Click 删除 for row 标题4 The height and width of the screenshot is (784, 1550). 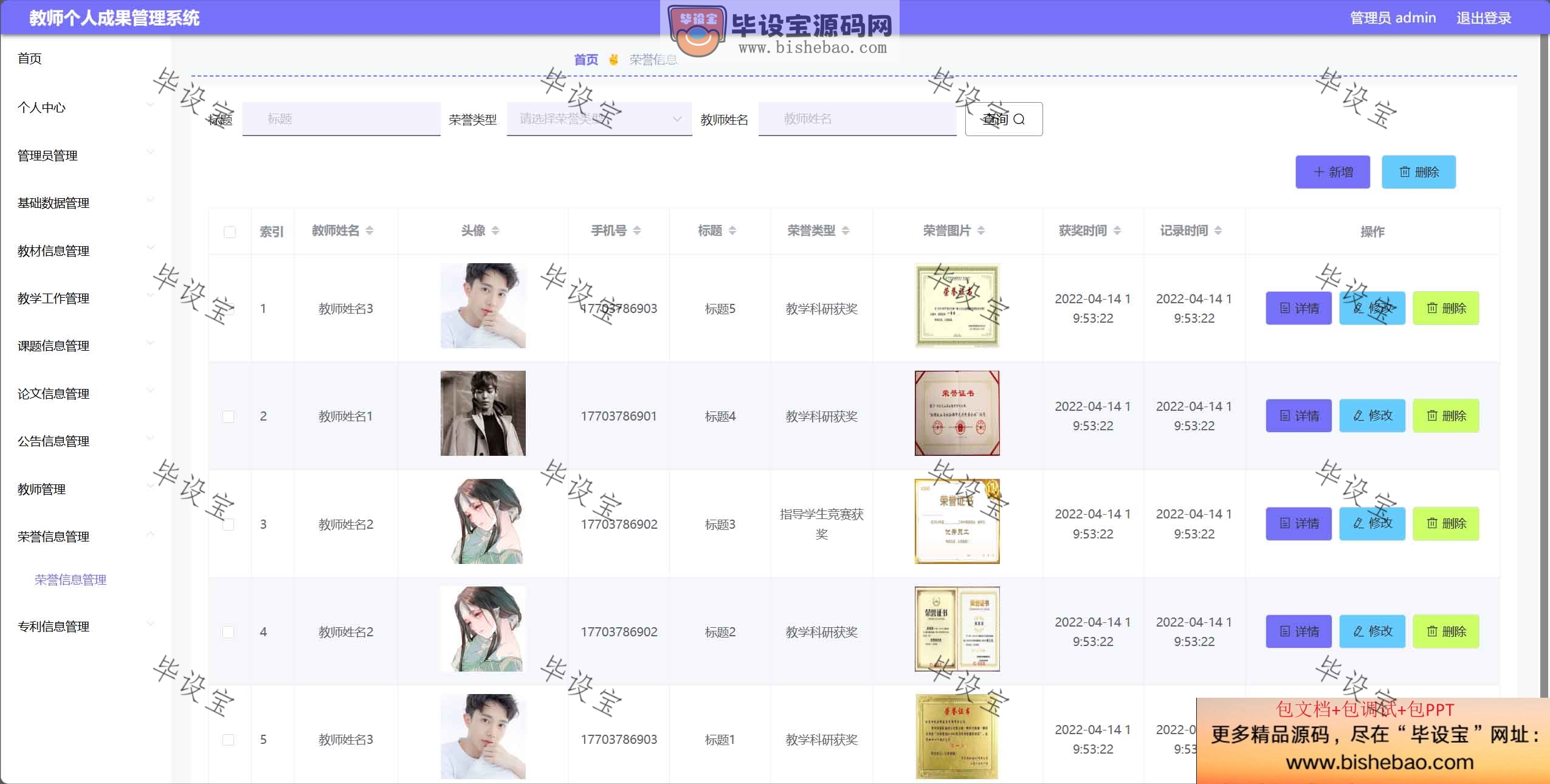coord(1445,416)
